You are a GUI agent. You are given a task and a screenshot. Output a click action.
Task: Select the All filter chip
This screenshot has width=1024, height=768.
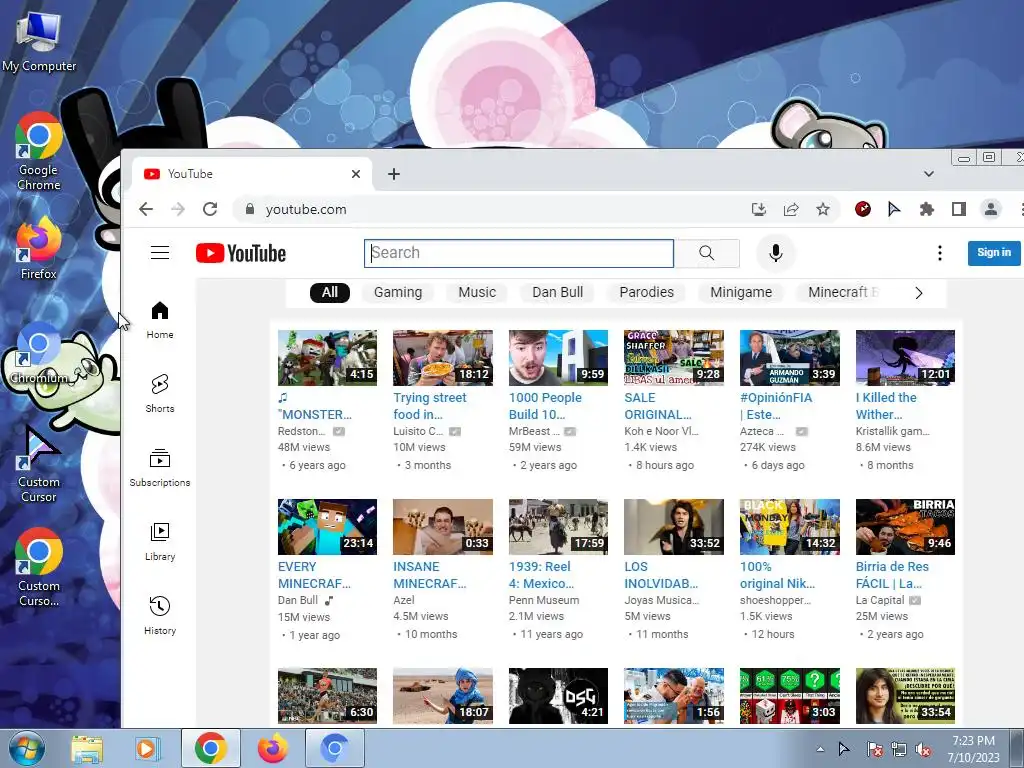pos(330,293)
